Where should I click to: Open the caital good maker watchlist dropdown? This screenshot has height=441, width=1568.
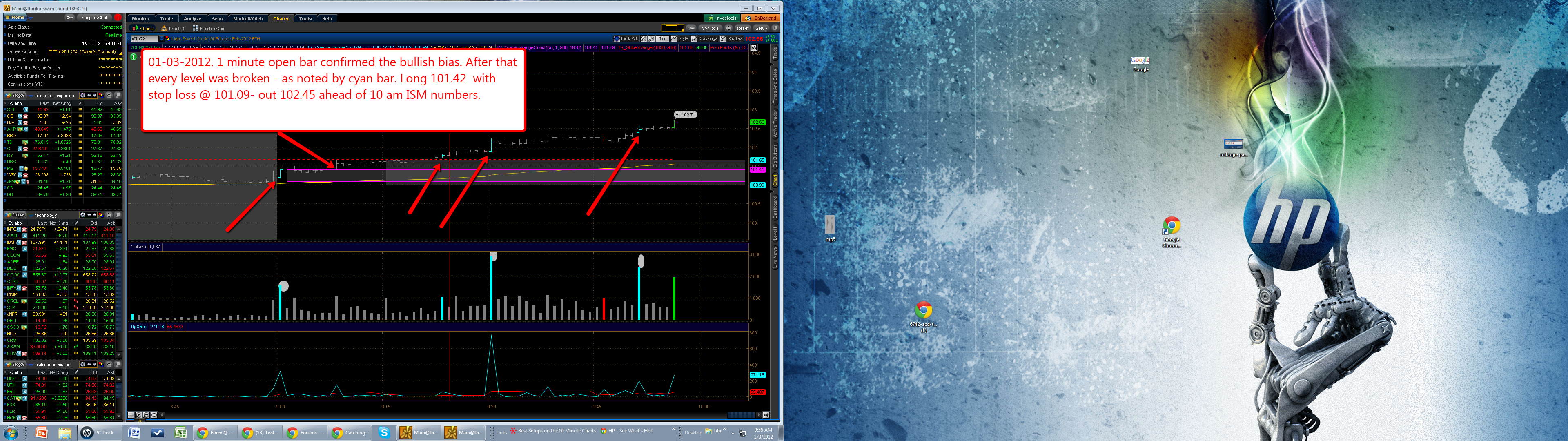tap(31, 365)
